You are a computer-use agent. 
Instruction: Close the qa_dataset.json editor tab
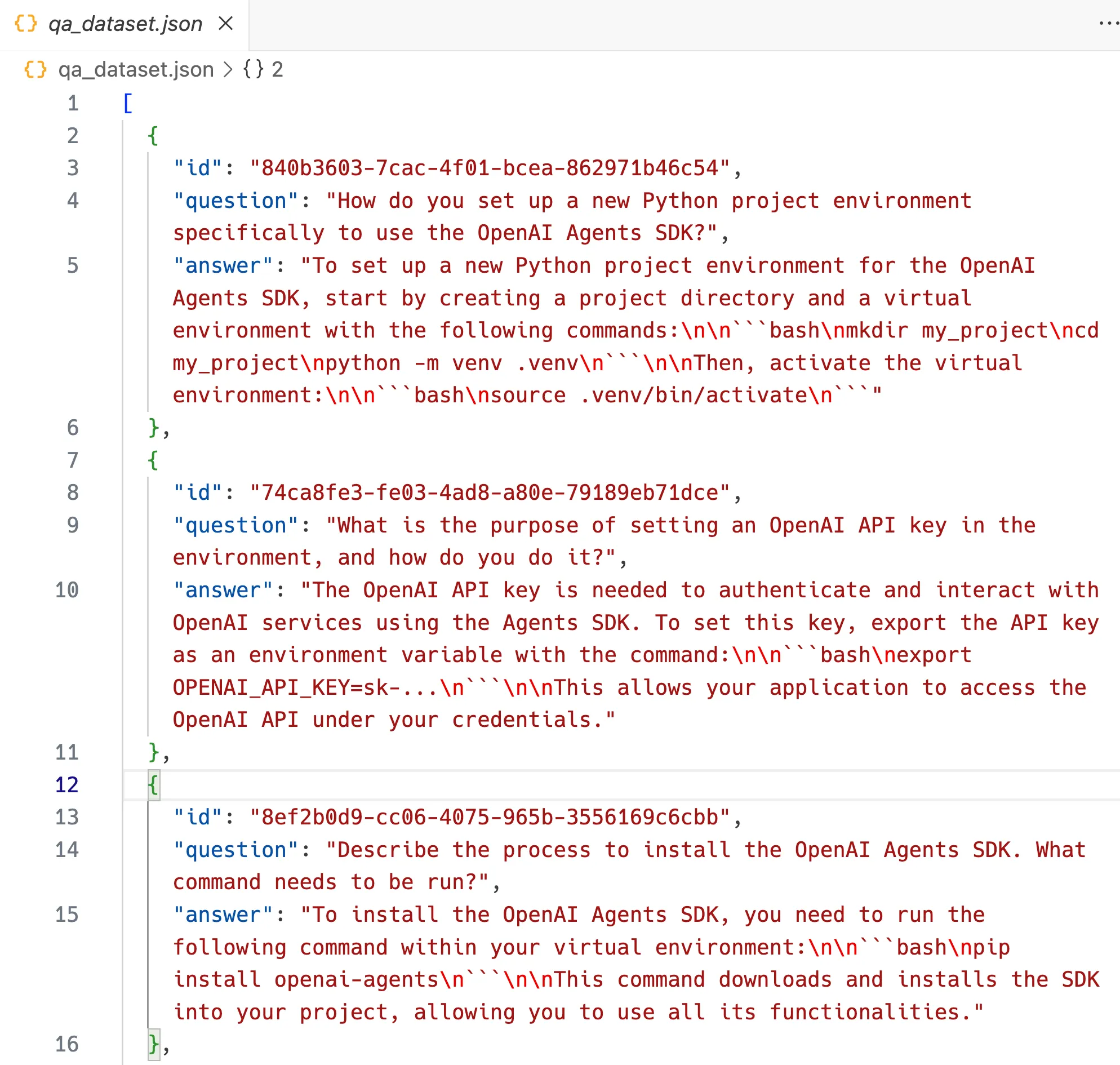pyautogui.click(x=226, y=23)
